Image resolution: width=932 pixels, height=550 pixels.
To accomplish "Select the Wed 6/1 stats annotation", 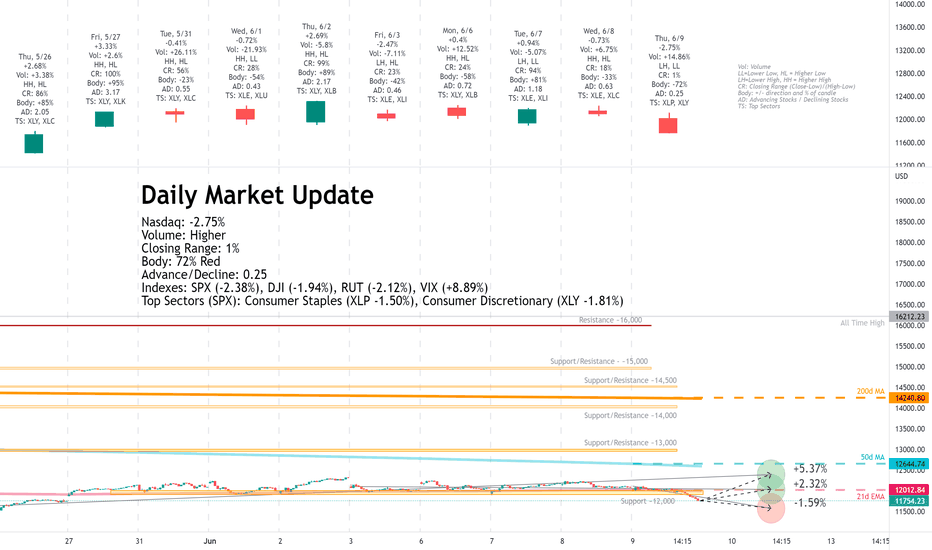I will point(246,63).
